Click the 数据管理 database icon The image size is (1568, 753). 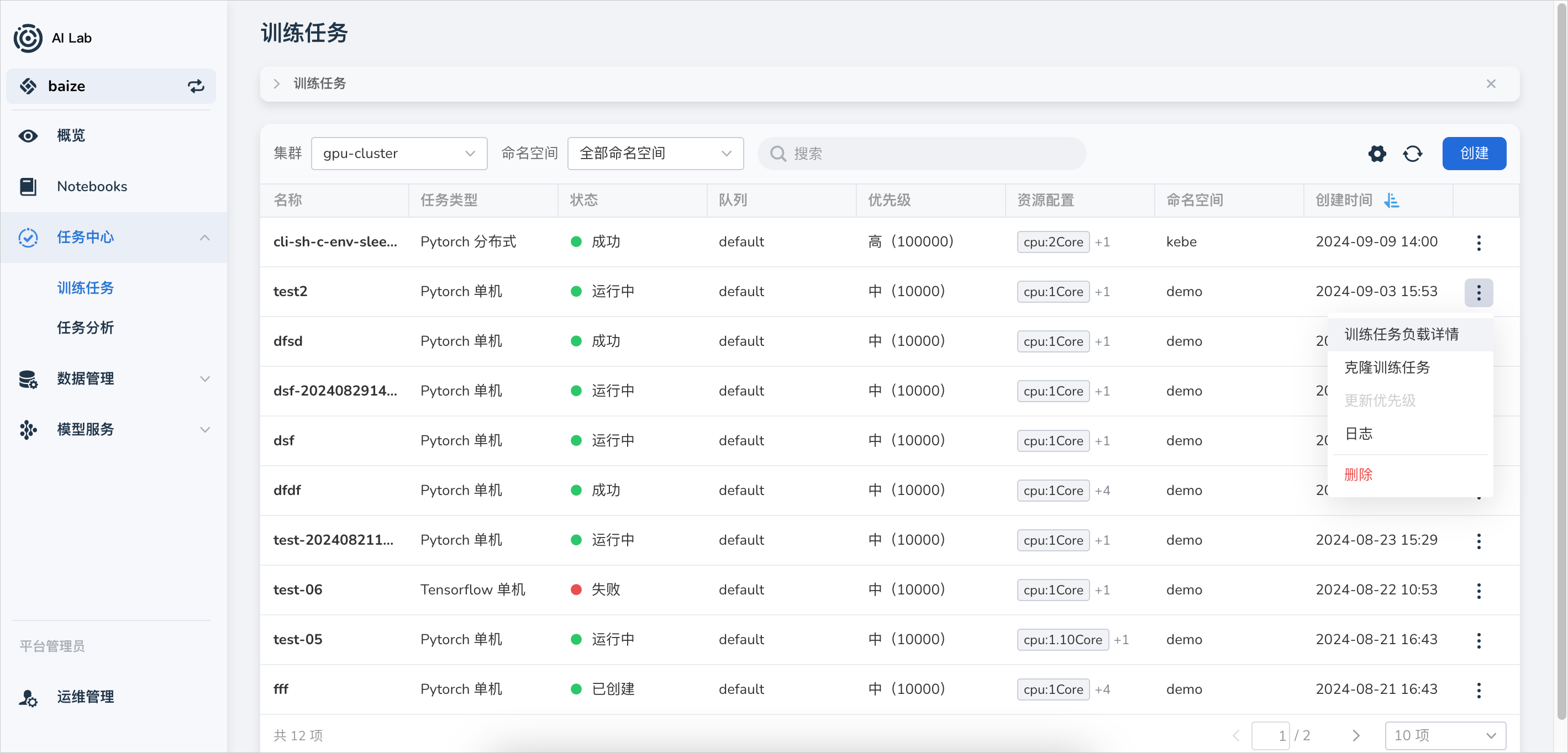pyautogui.click(x=28, y=378)
